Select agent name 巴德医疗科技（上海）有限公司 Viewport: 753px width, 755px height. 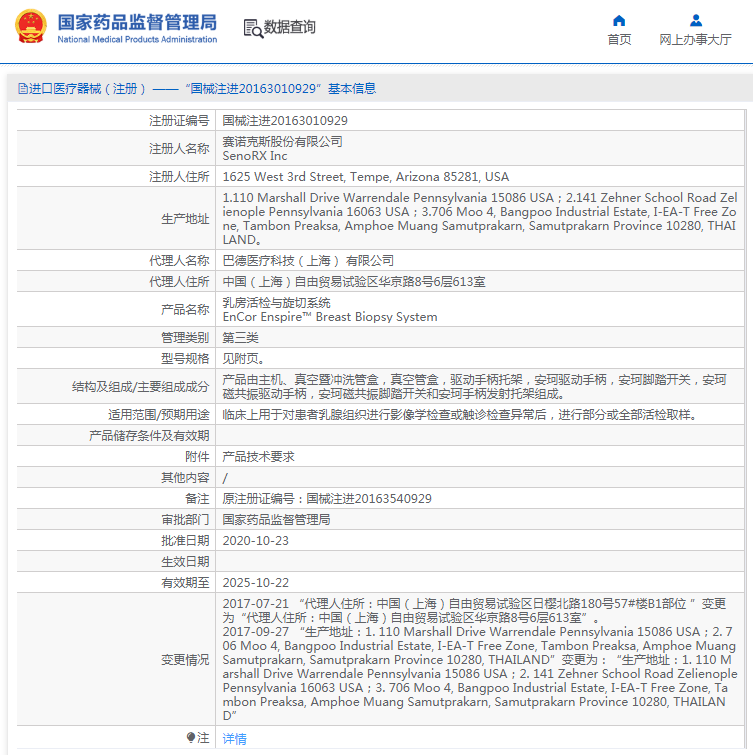point(308,260)
